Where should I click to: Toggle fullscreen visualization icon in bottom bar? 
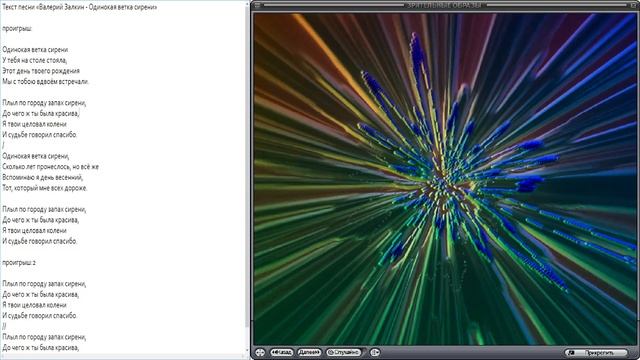(x=260, y=352)
